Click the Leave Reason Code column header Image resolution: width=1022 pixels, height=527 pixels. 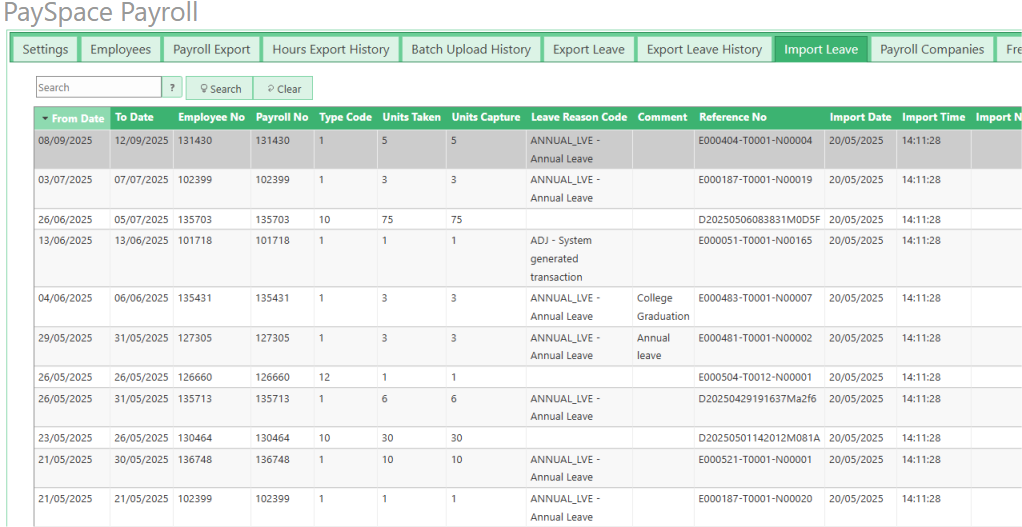coord(579,117)
